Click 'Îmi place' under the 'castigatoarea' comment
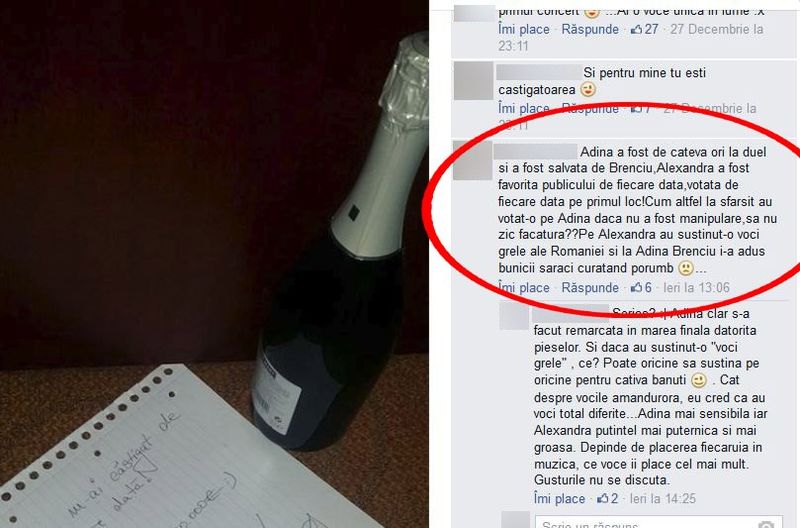Viewport: 800px width, 528px height. [523, 109]
